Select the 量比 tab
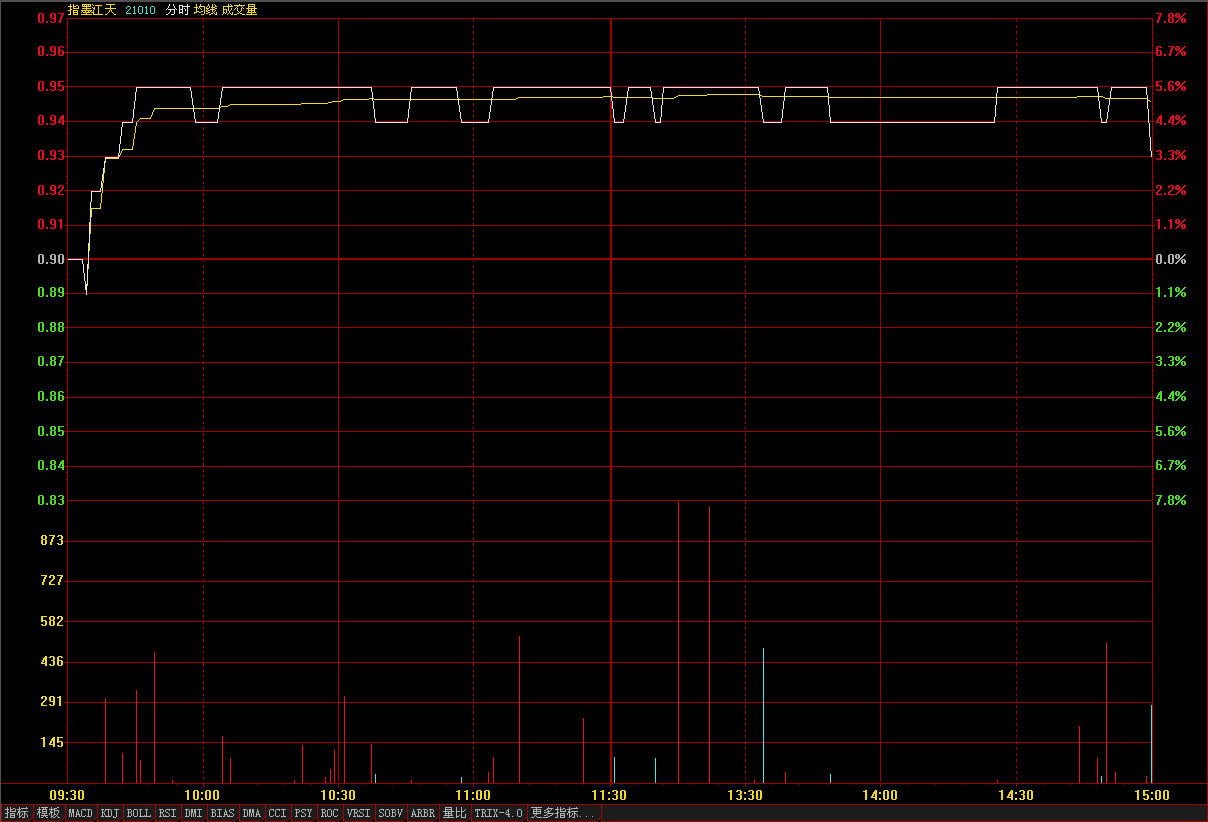1208x822 pixels. coord(455,813)
